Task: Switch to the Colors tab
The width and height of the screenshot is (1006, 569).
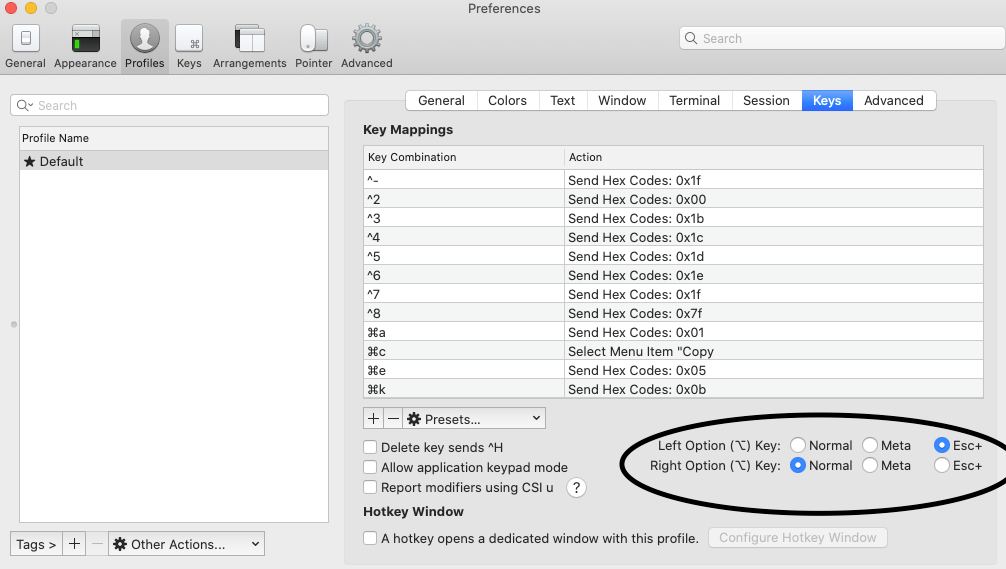Action: coord(507,101)
